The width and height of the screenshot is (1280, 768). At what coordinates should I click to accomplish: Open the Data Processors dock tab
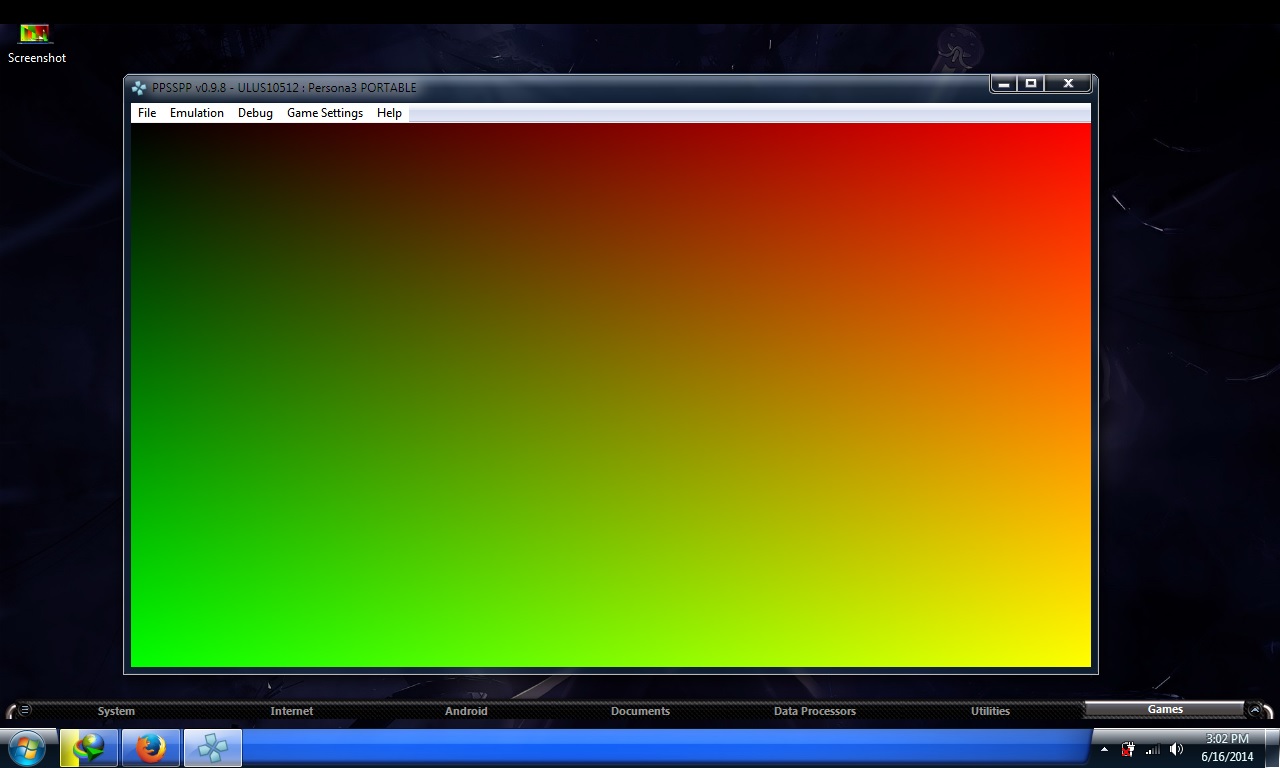pyautogui.click(x=815, y=711)
